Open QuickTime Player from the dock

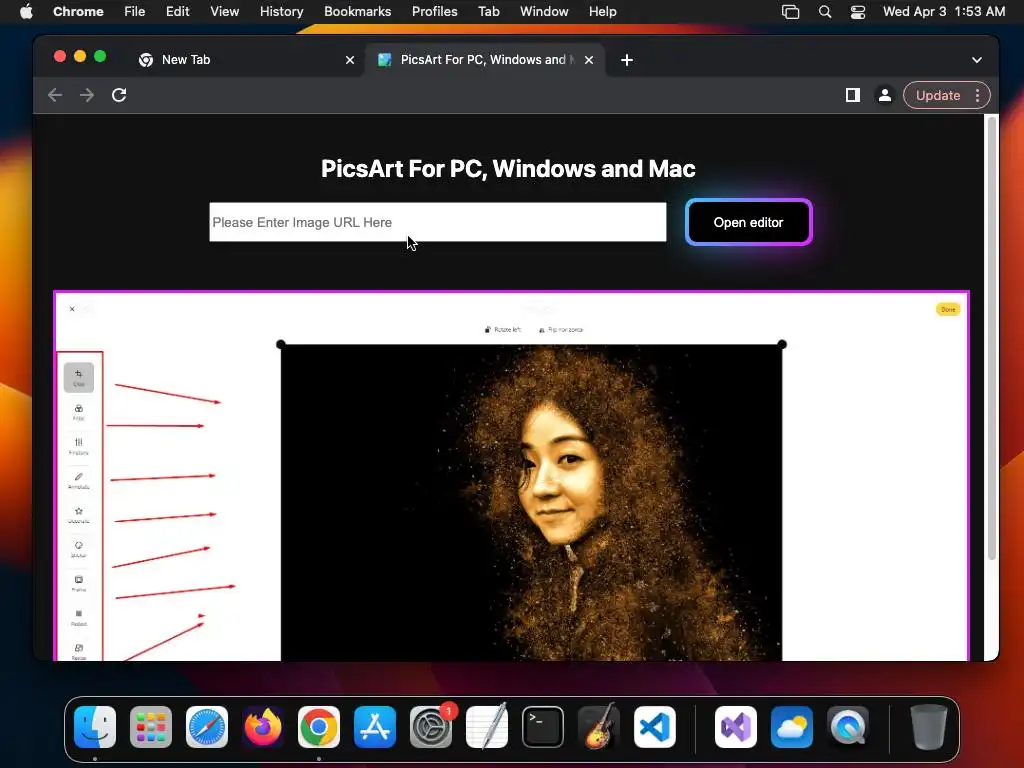848,727
